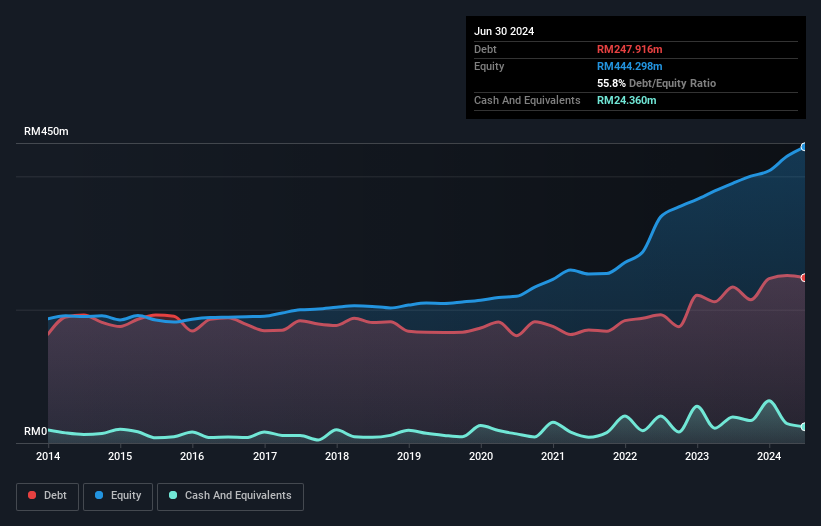Click the 2016 x-axis label
The height and width of the screenshot is (526, 821).
click(x=192, y=456)
